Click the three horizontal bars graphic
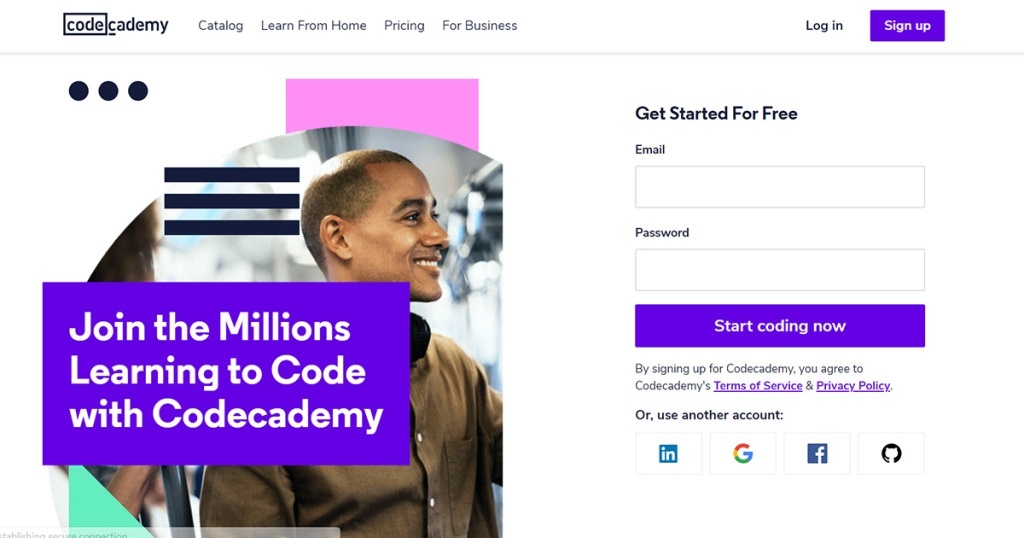The height and width of the screenshot is (538, 1024). coord(232,201)
